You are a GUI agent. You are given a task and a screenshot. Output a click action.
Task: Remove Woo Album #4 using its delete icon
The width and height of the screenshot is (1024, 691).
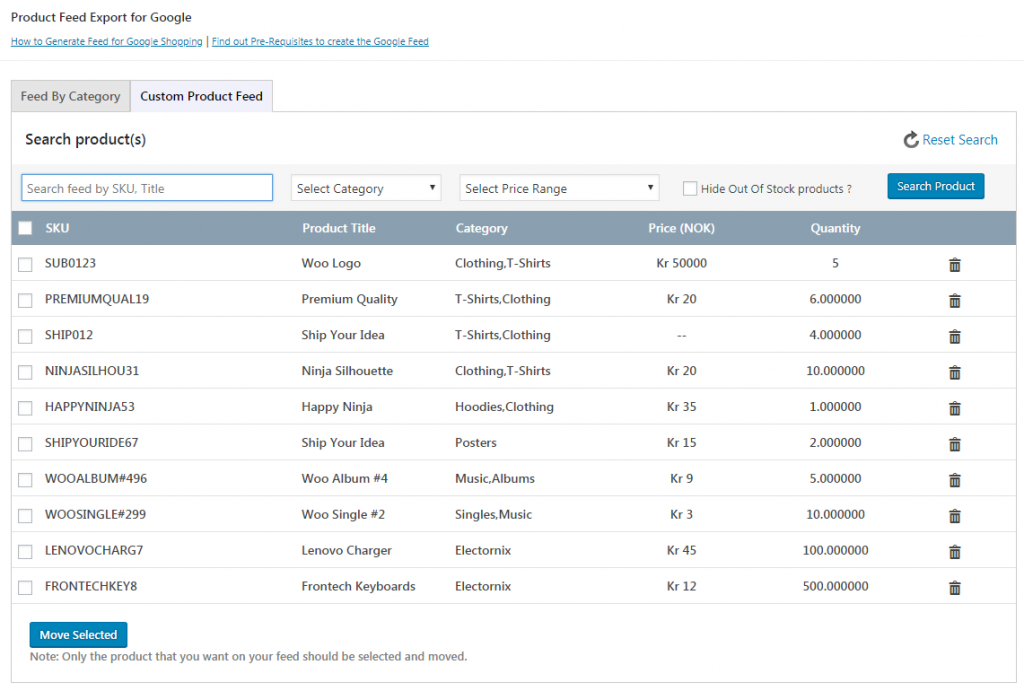954,479
